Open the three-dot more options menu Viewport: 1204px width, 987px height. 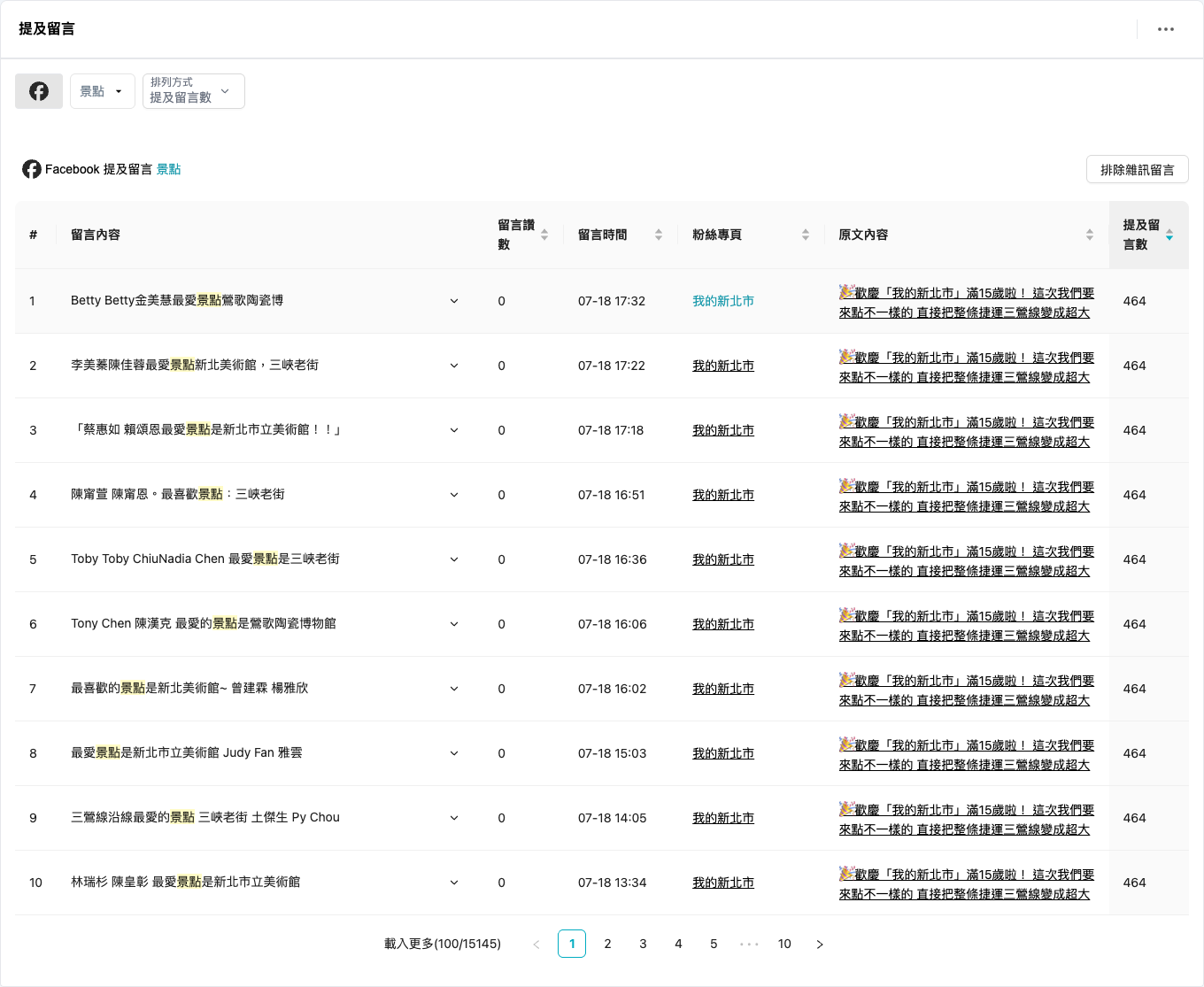tap(1166, 29)
